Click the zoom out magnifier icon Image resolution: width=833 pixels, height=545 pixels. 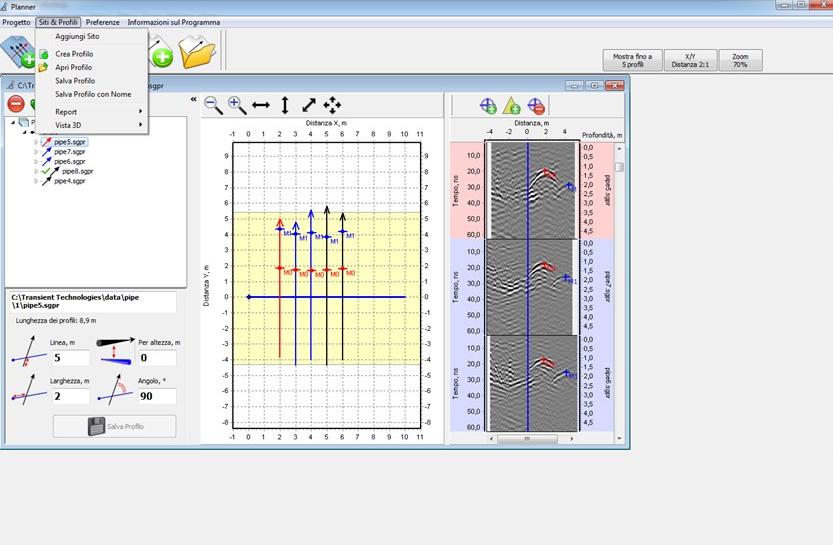point(213,104)
